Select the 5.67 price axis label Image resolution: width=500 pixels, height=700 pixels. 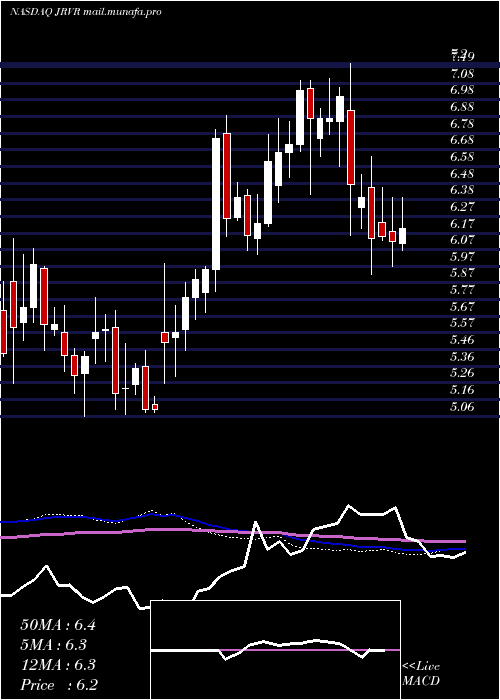pos(462,307)
